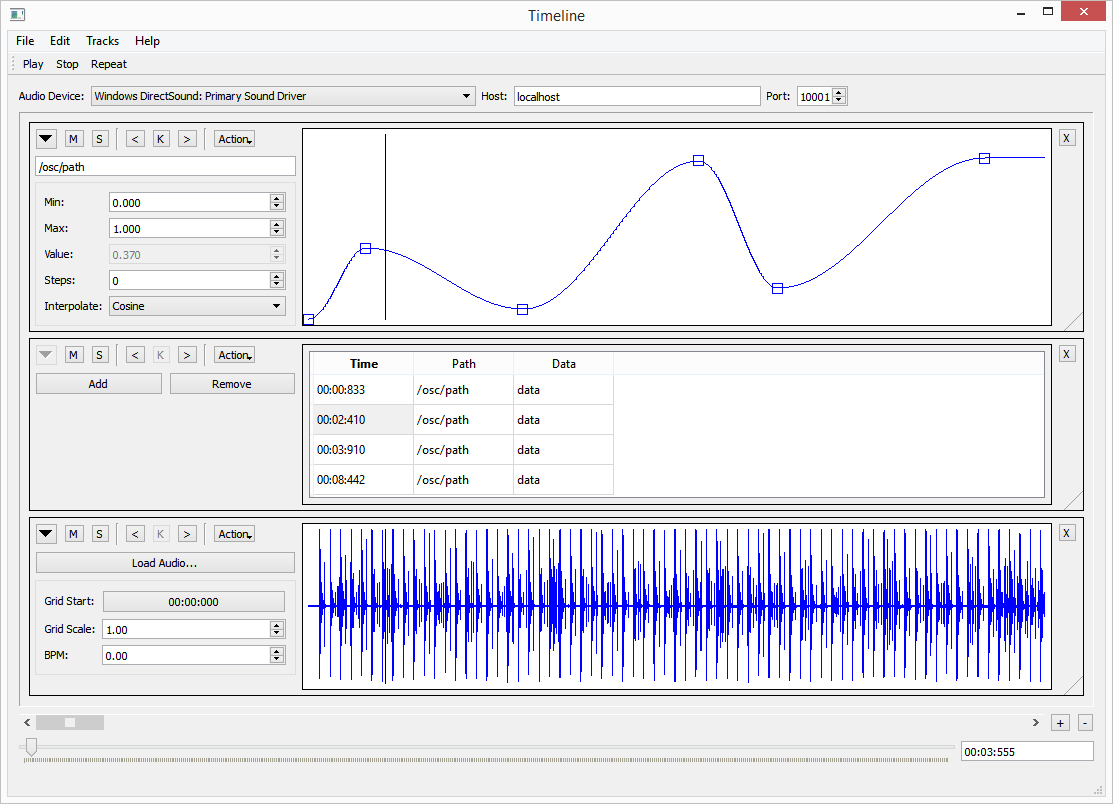Image resolution: width=1113 pixels, height=804 pixels.
Task: Mute the first automation track
Action: [x=74, y=139]
